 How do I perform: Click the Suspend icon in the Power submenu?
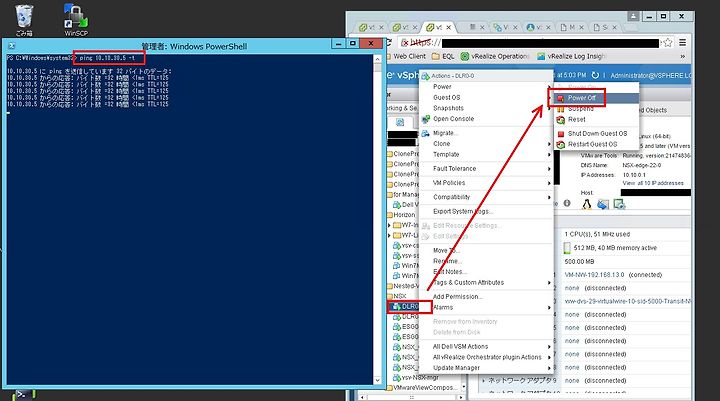coord(560,109)
